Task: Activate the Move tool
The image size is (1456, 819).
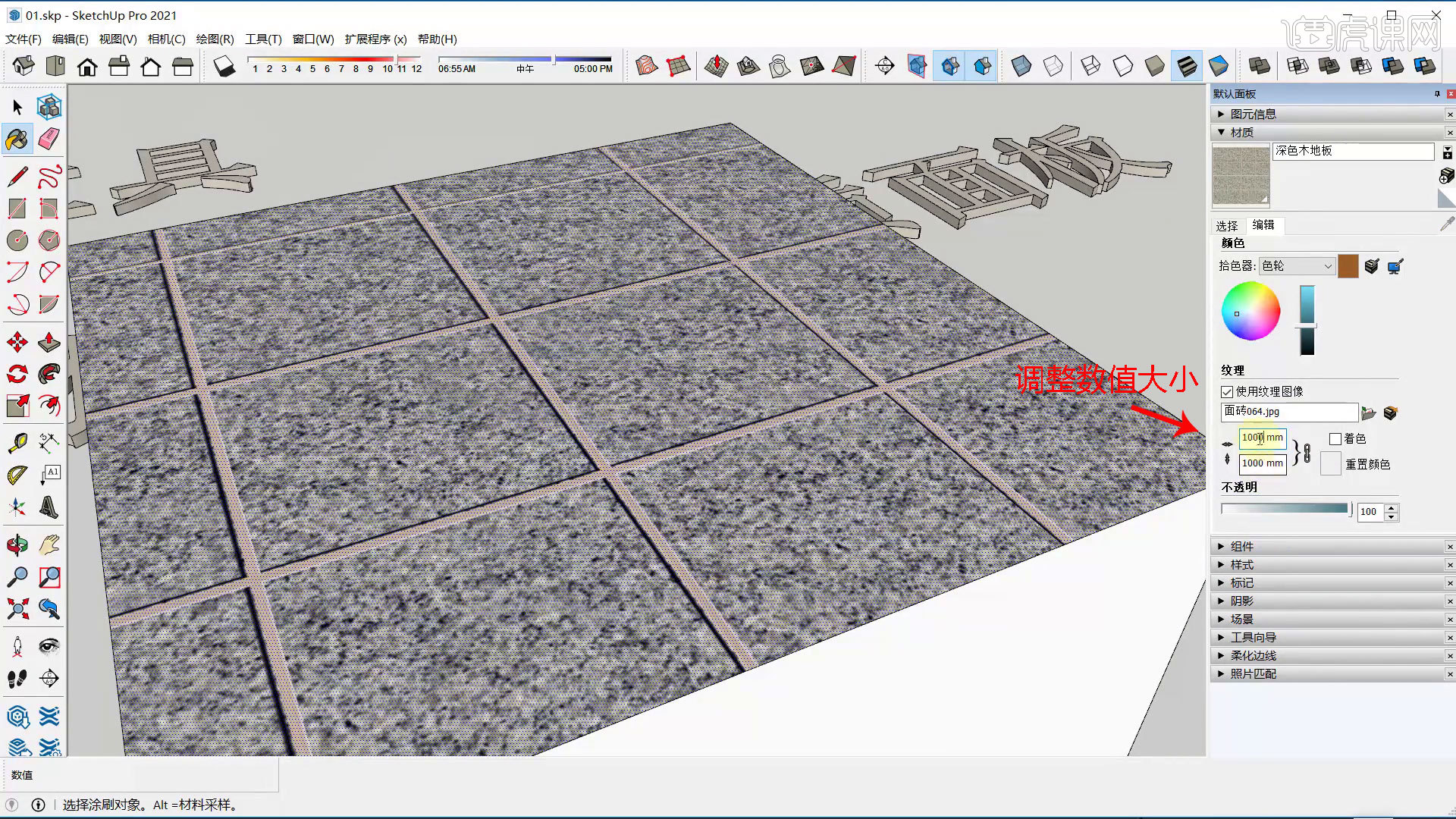Action: (17, 342)
